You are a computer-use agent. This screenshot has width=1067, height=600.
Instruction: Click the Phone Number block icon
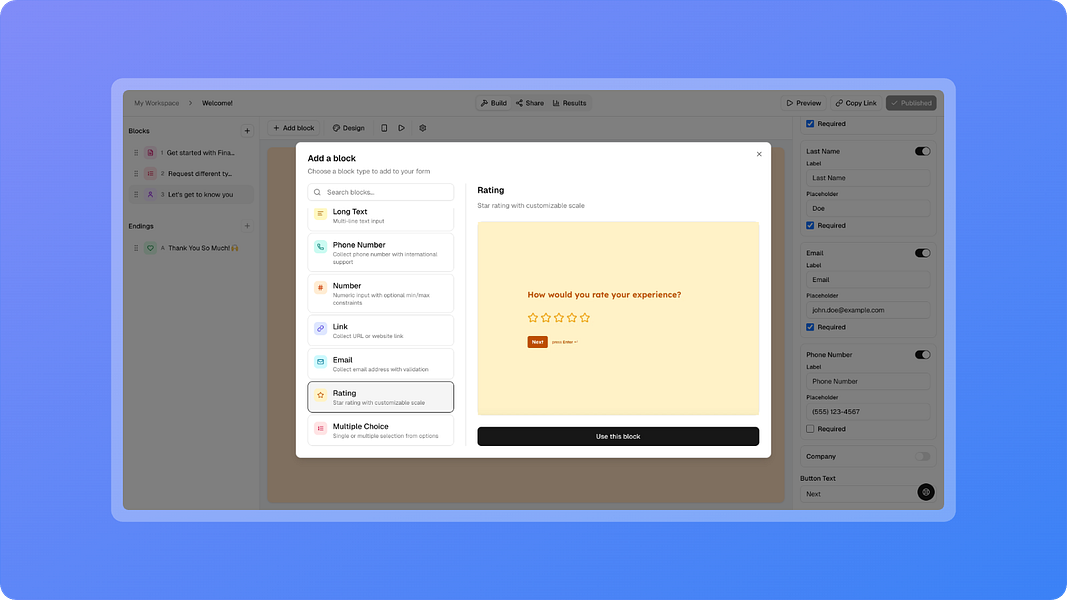point(321,248)
